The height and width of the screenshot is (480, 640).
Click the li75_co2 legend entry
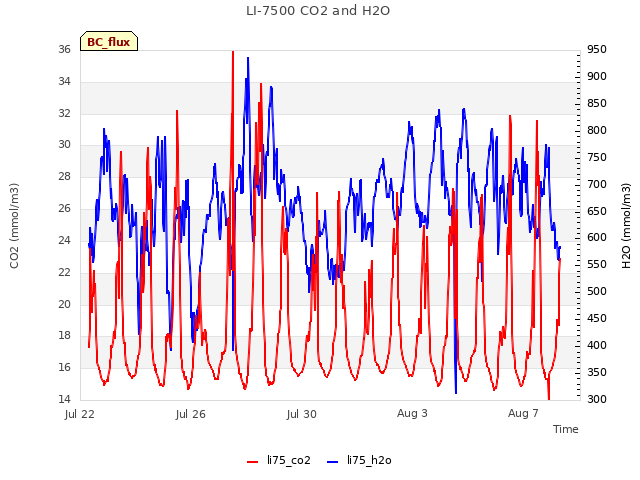(279, 460)
